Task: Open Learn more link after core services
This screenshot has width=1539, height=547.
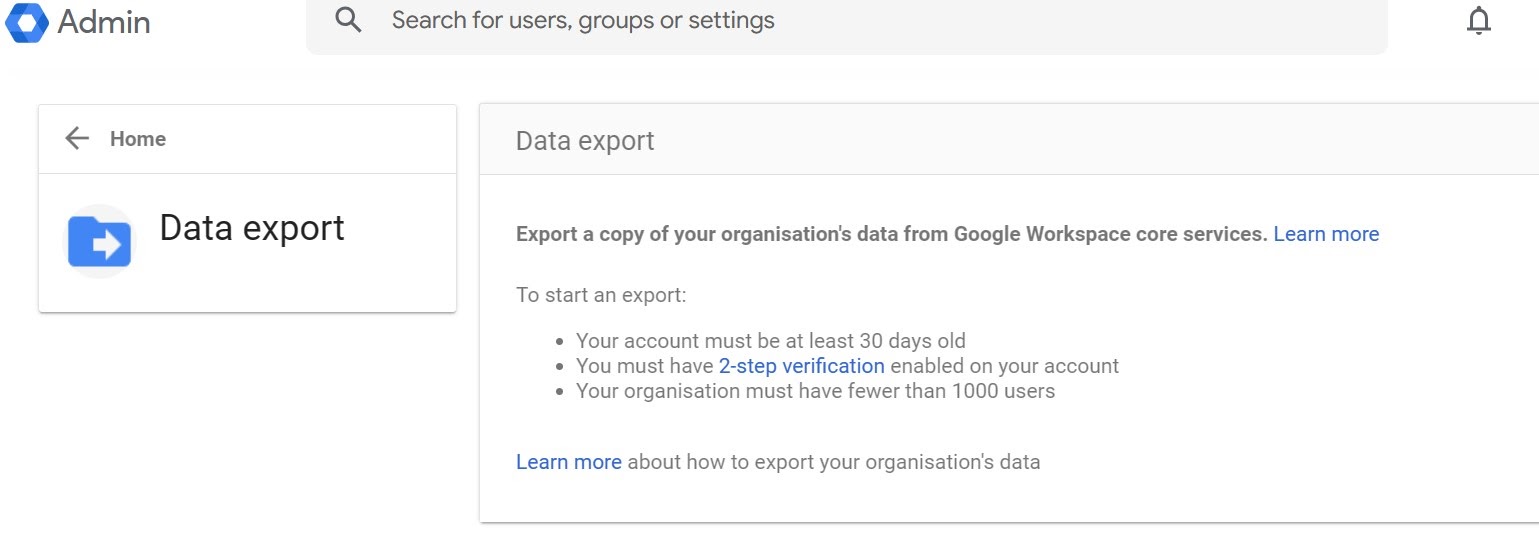Action: pos(1326,234)
